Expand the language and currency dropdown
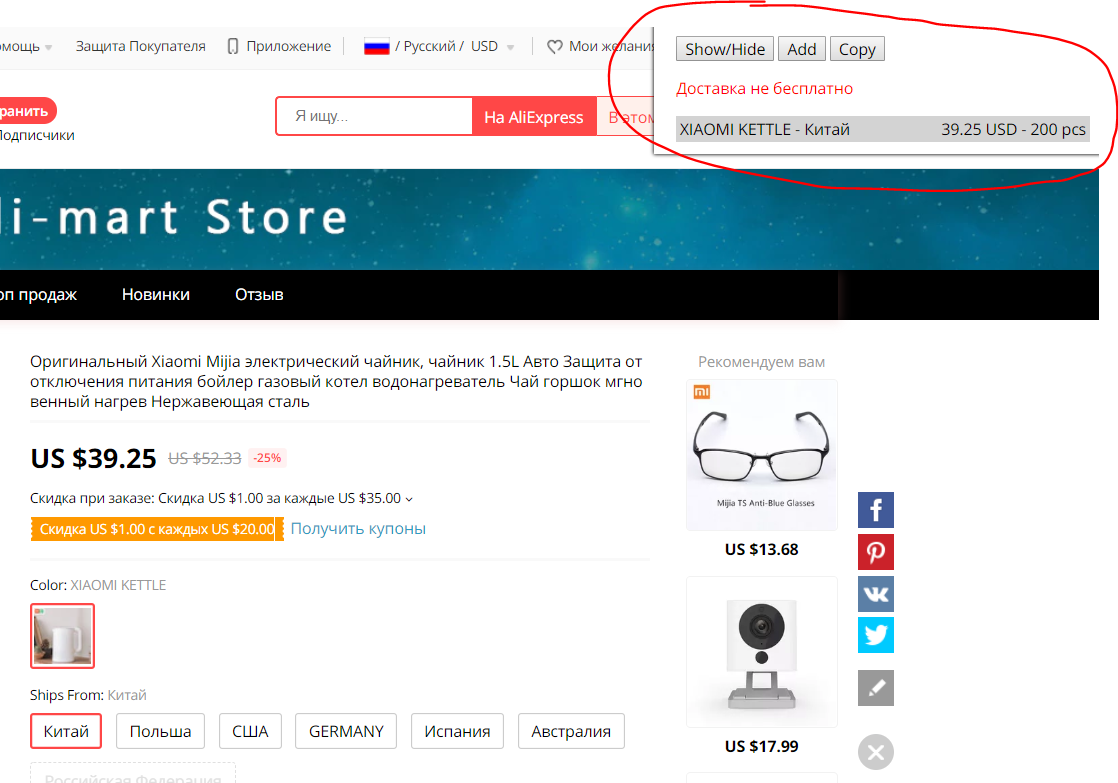 [511, 48]
